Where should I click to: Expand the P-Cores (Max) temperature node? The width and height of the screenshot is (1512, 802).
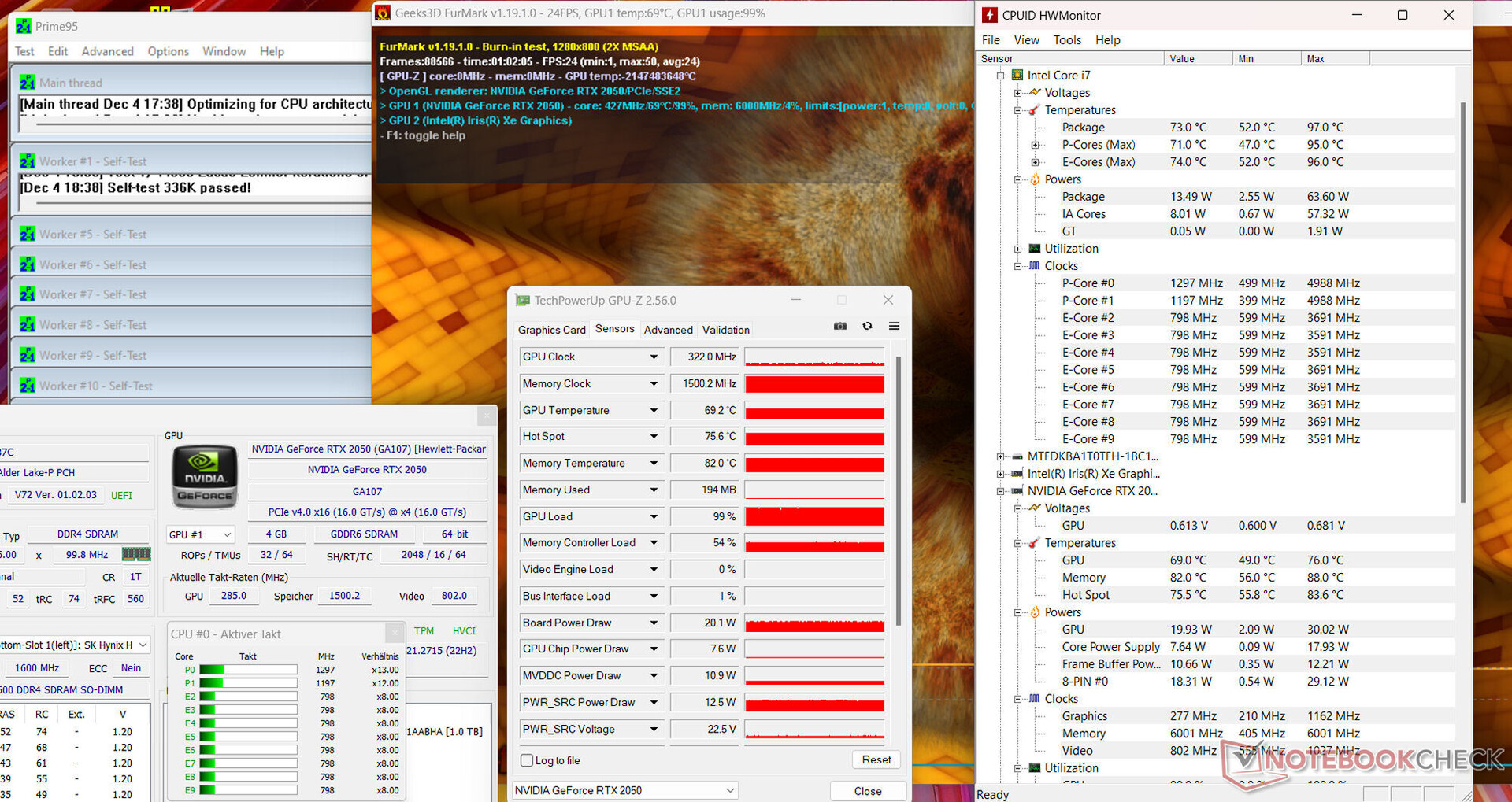pyautogui.click(x=1036, y=145)
